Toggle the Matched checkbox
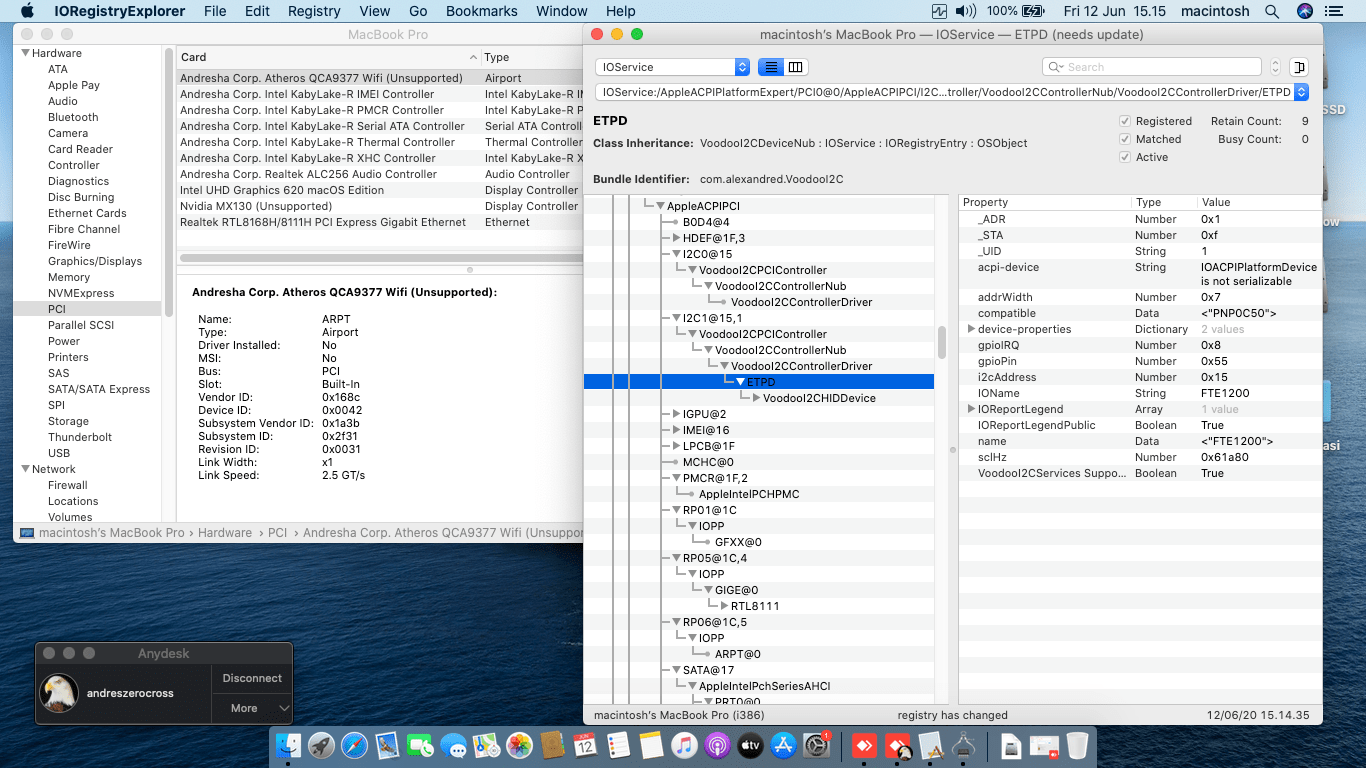This screenshot has height=768, width=1366. pos(1125,139)
